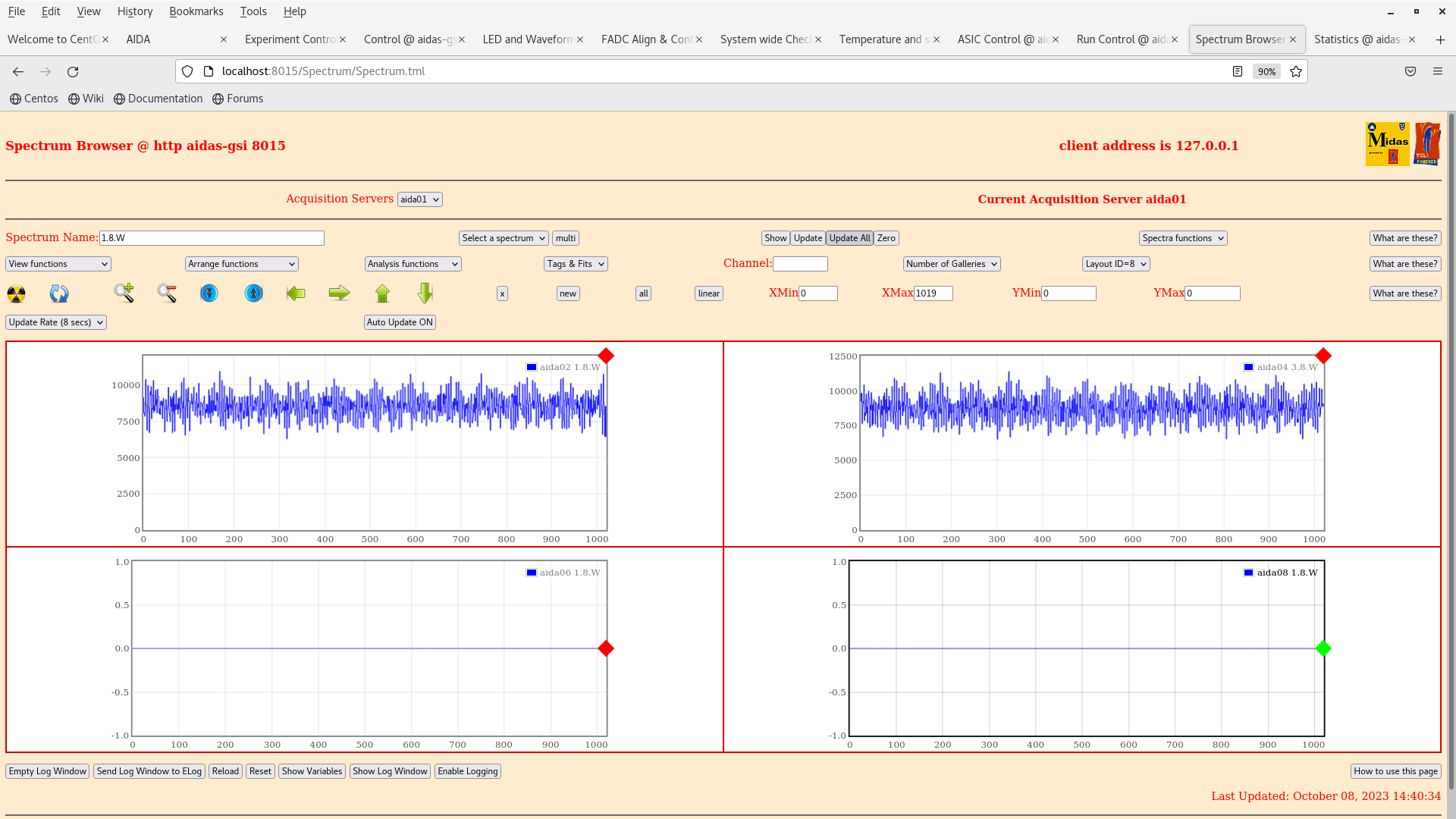Click the zoom out magnifier icon

point(167,293)
